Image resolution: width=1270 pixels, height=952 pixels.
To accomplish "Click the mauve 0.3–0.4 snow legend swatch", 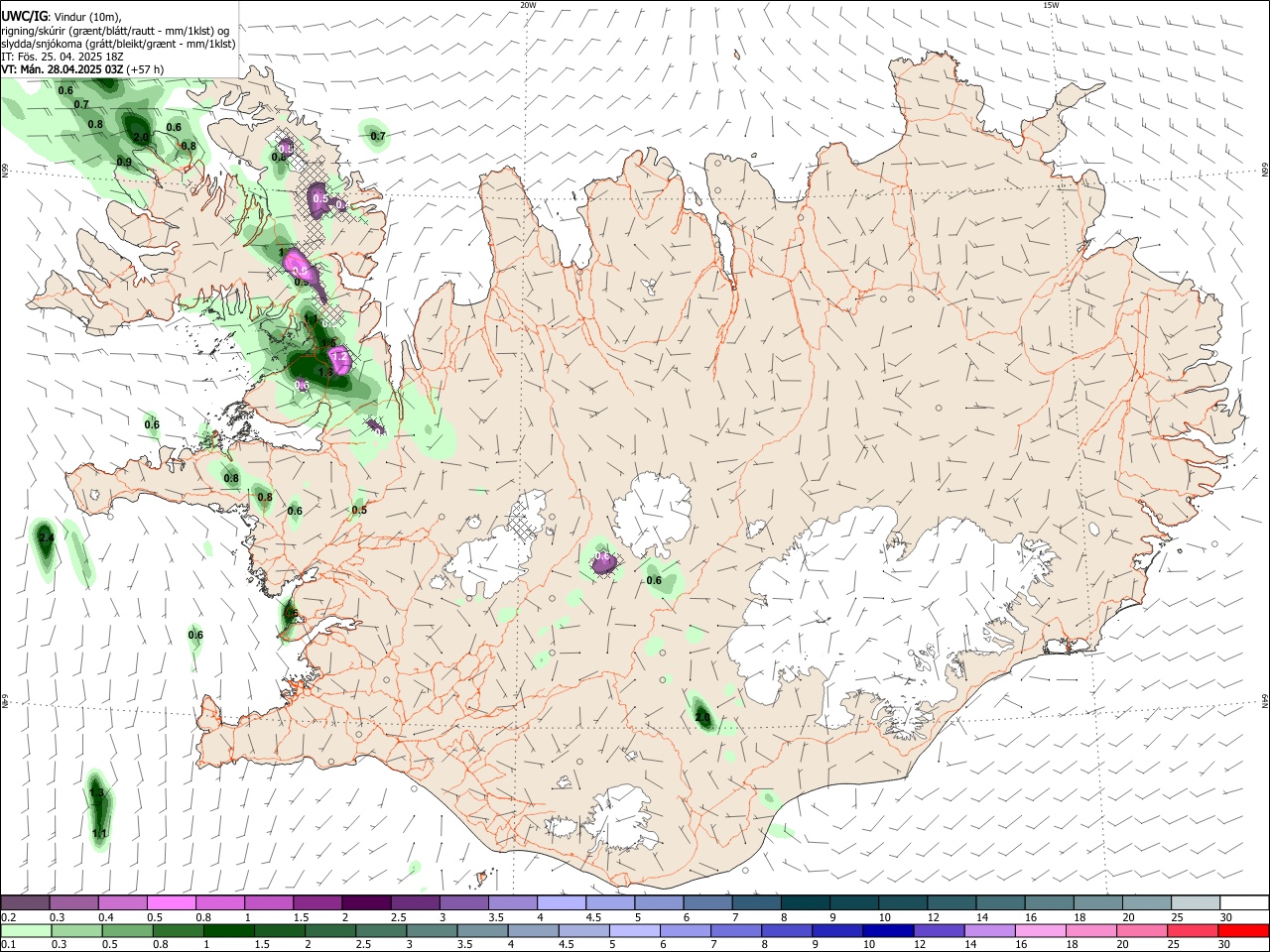I will click(x=73, y=902).
